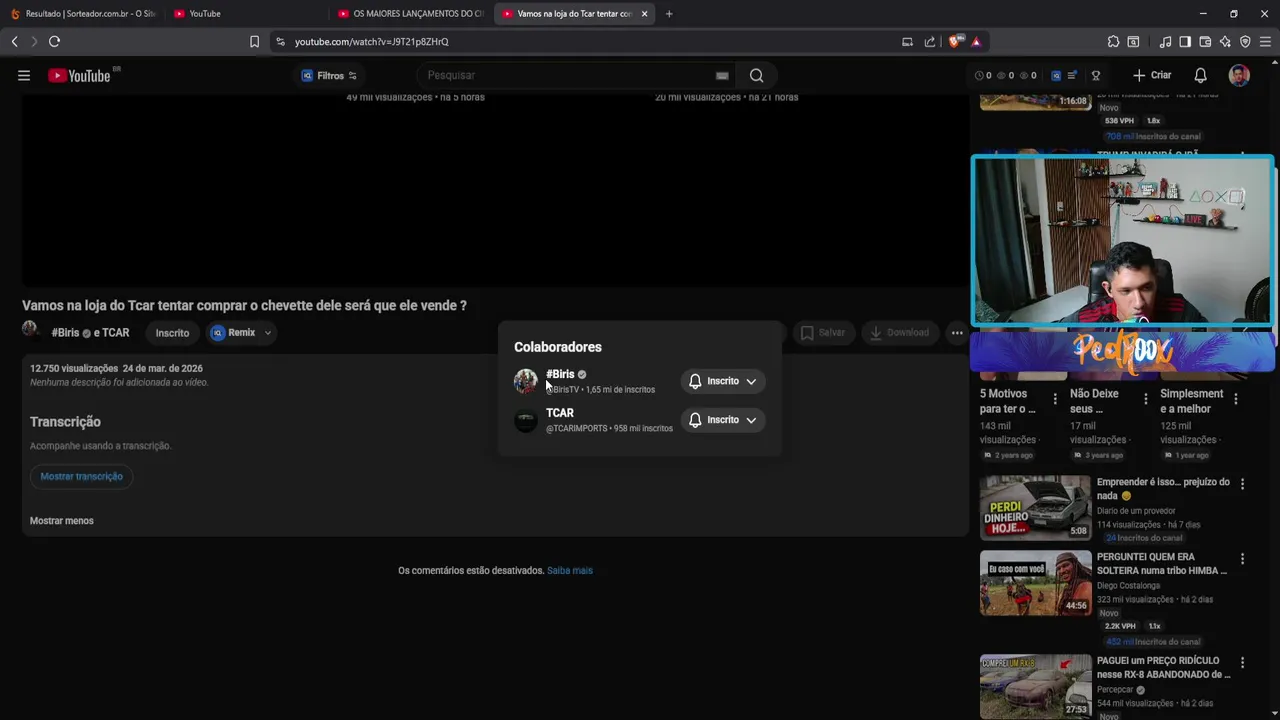Click the magnifier search button
This screenshot has width=1280, height=720.
(756, 75)
